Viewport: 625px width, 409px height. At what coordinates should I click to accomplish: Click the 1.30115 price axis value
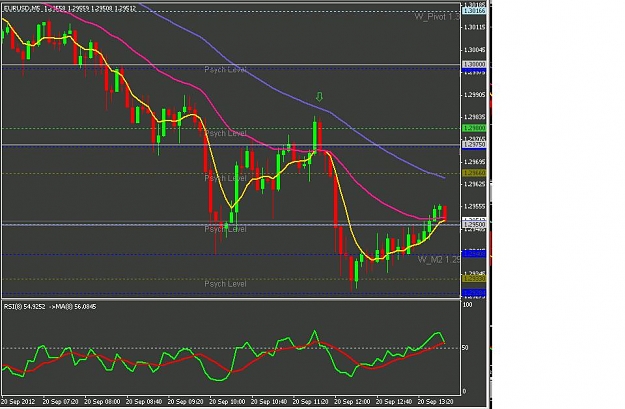[x=474, y=27]
